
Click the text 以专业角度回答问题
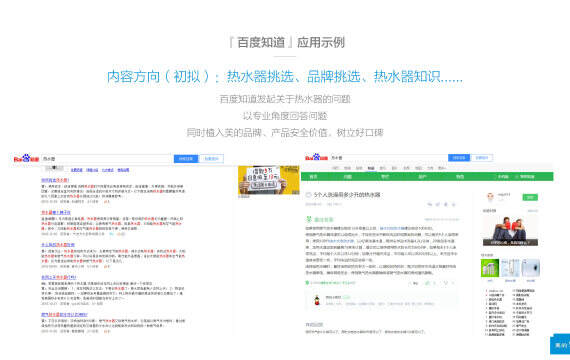coord(285,116)
